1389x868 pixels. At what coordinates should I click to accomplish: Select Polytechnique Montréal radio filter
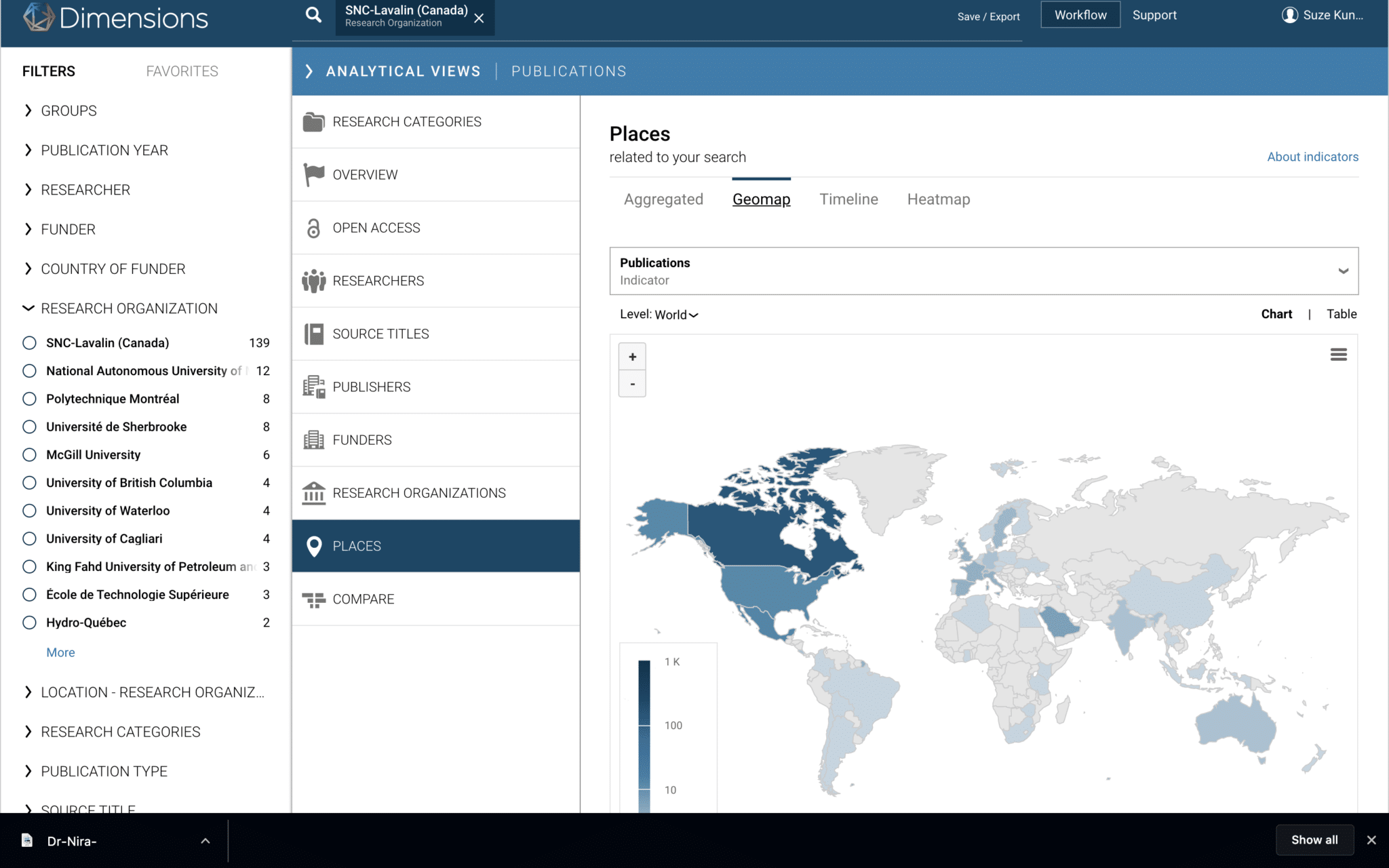[x=29, y=399]
